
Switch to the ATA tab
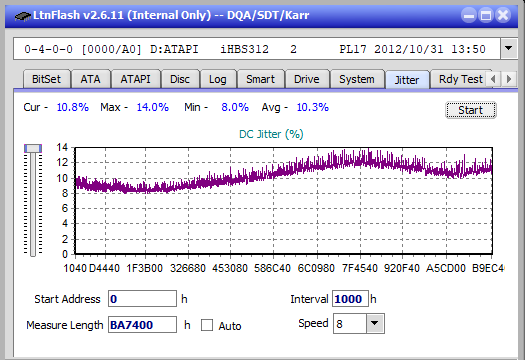coord(90,79)
